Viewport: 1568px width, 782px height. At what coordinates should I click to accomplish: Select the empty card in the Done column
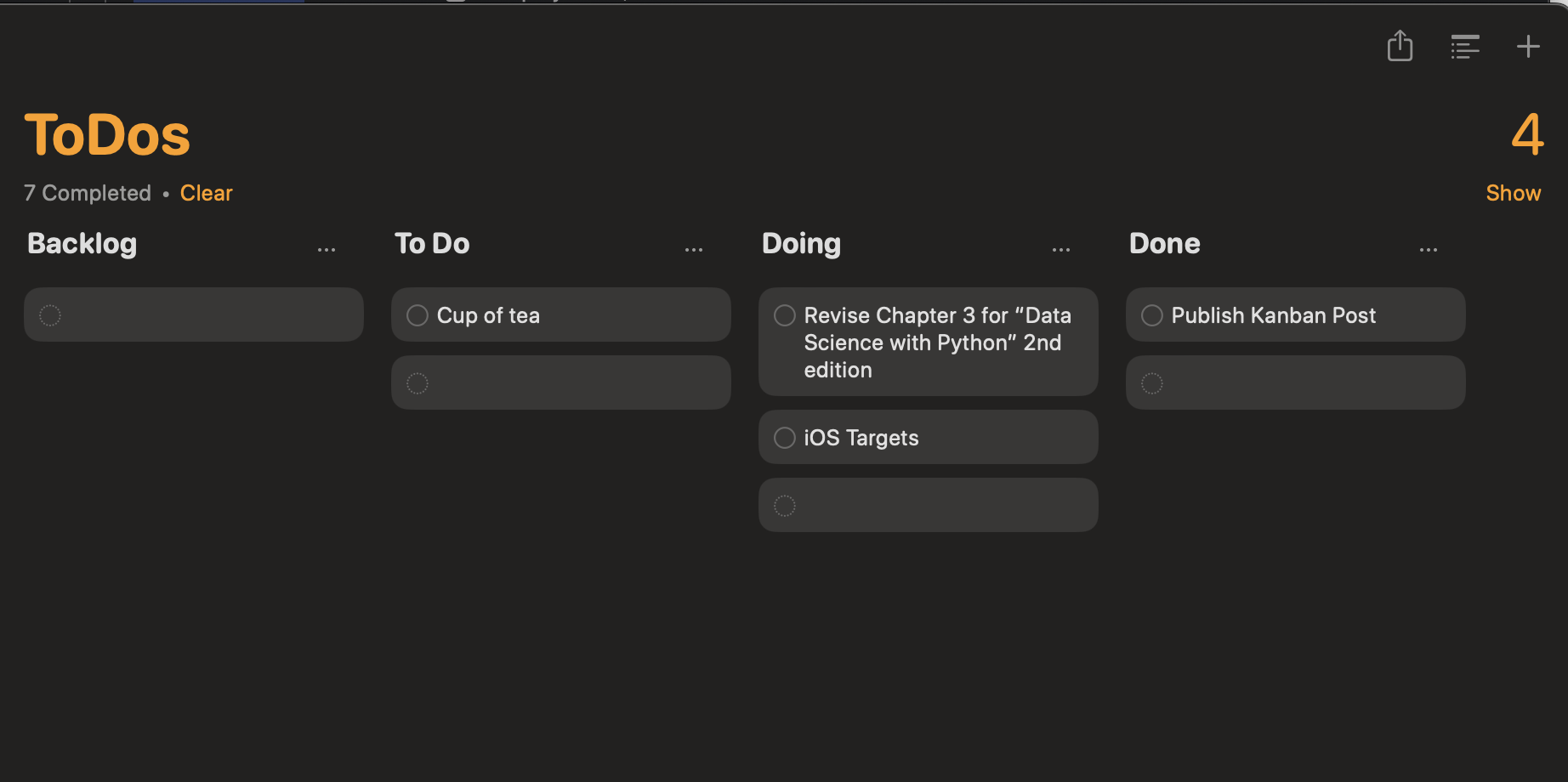click(1294, 382)
